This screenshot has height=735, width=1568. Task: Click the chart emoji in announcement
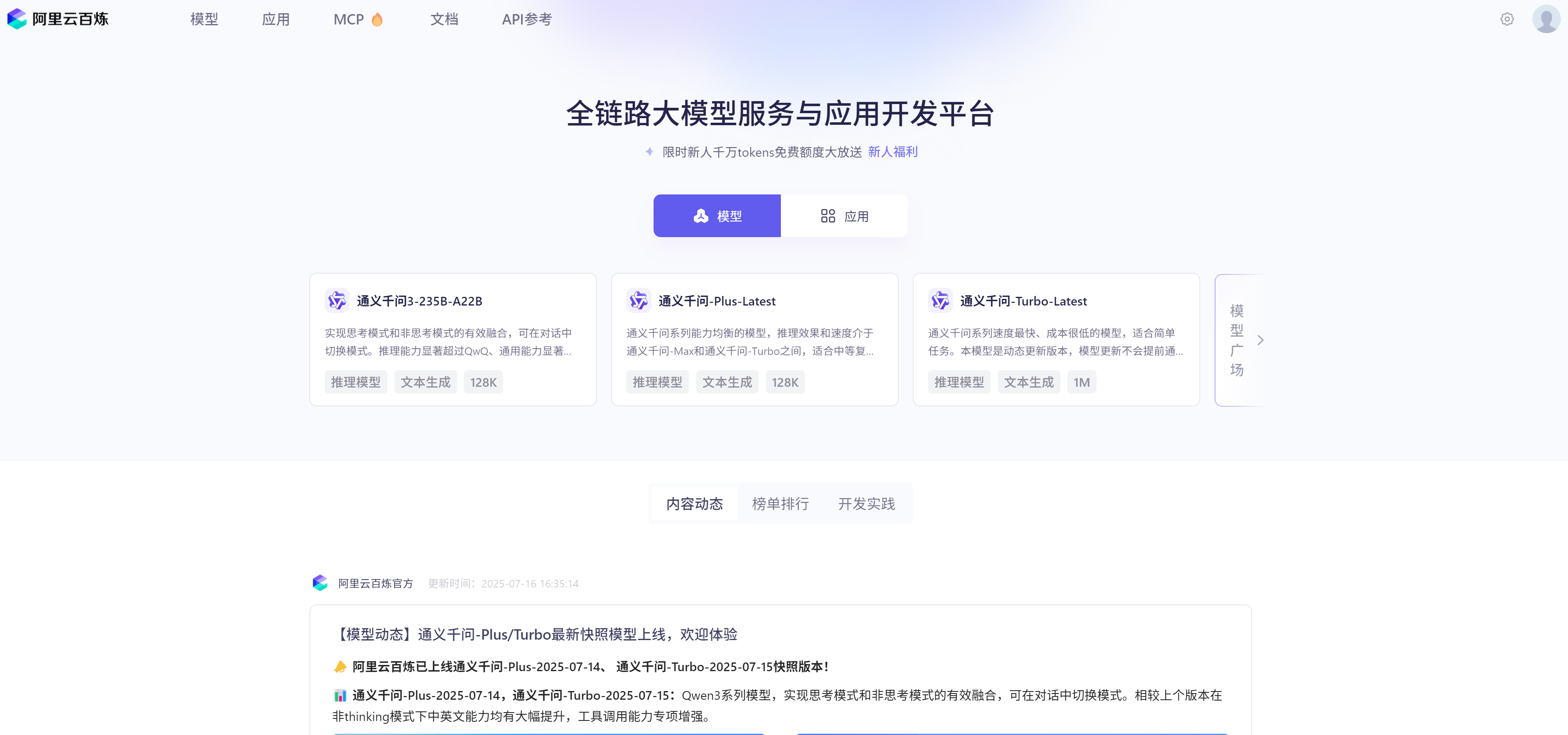(340, 696)
